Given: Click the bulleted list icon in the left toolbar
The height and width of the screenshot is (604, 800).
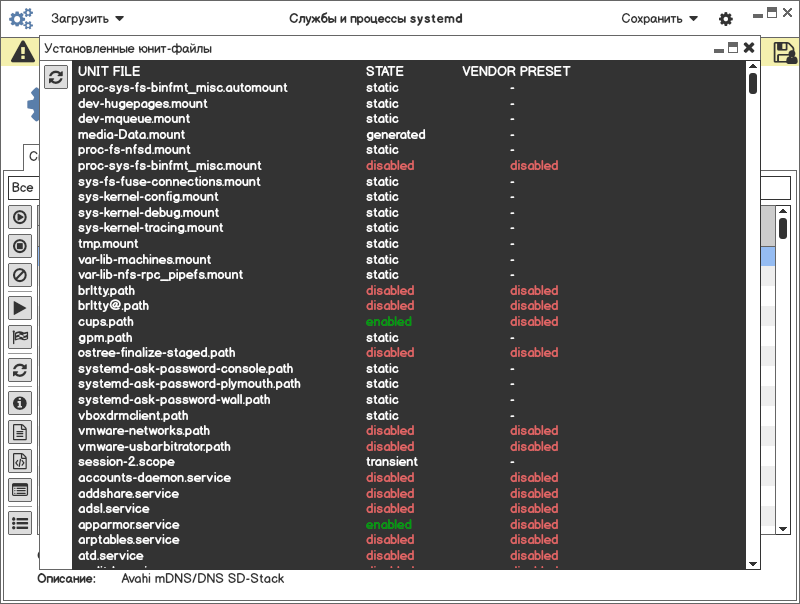Looking at the screenshot, I should click(x=20, y=521).
